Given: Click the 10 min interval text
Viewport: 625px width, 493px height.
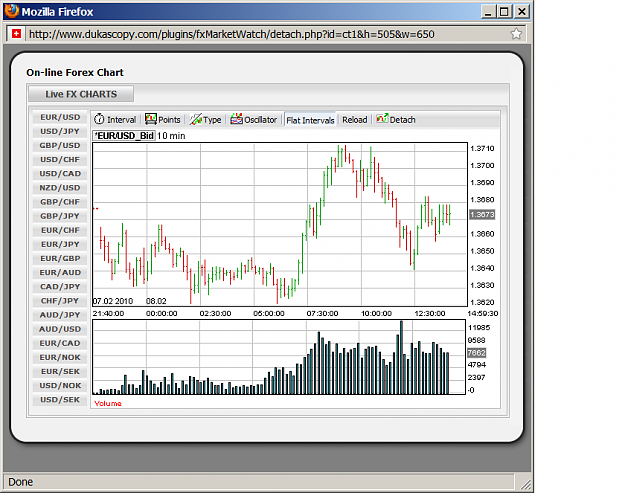Looking at the screenshot, I should tap(171, 136).
